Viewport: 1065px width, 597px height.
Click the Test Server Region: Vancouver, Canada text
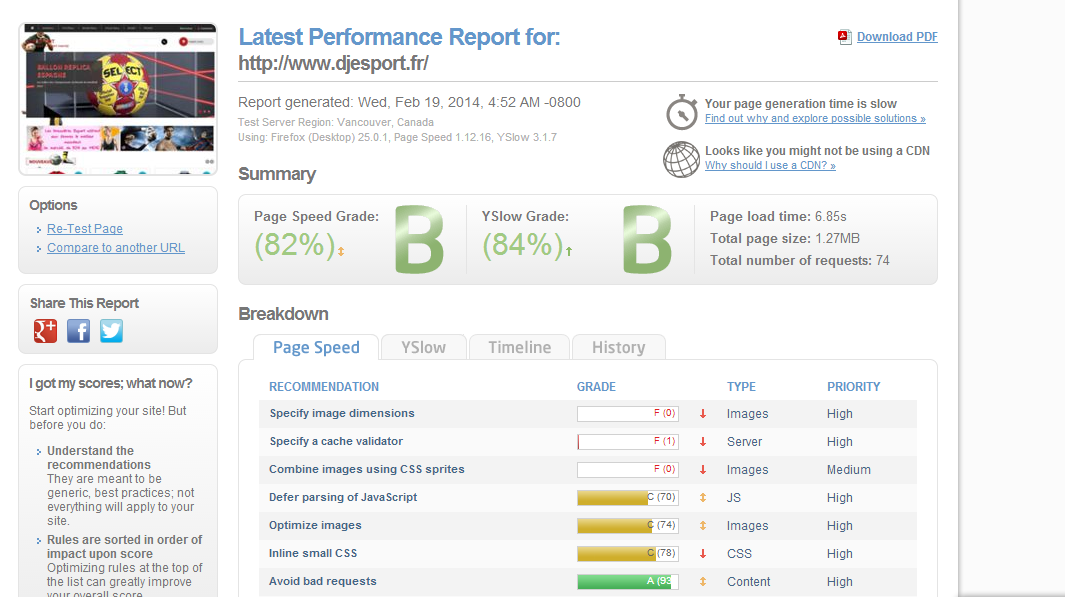[x=336, y=122]
